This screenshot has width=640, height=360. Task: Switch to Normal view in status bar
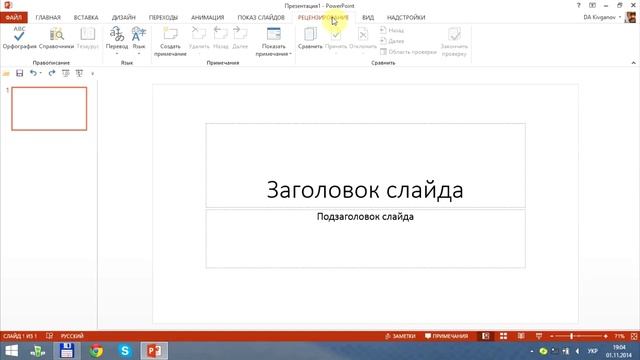(485, 336)
